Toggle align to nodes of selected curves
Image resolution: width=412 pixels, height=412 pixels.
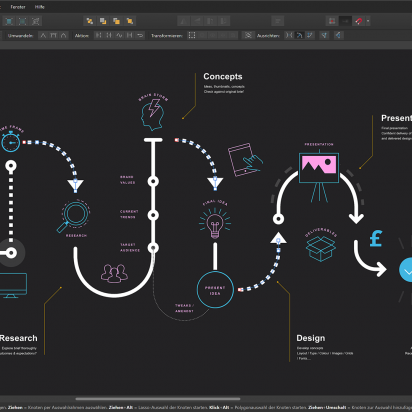pyautogui.click(x=289, y=35)
